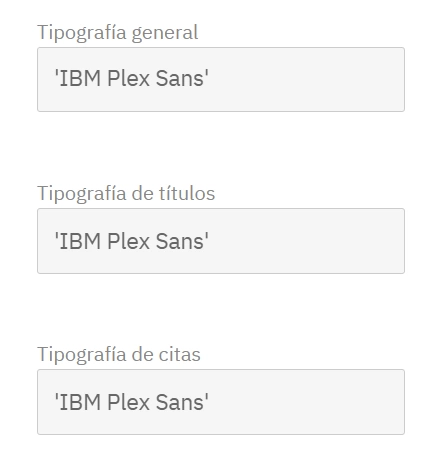Place cursor on 'IBM' in general typography field

click(x=80, y=79)
